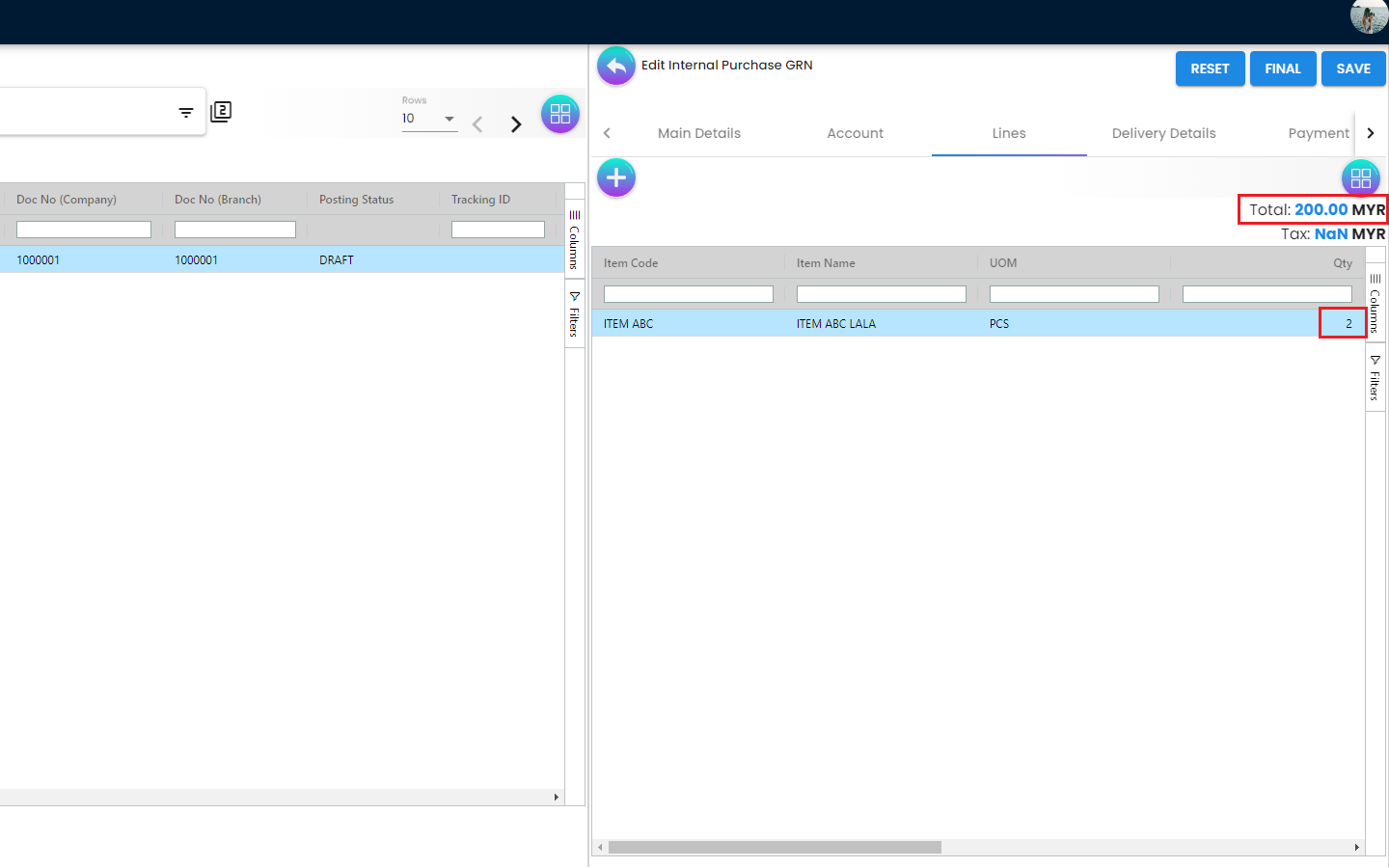
Task: Expand Columns side panel in the Lines grid
Action: tap(1375, 303)
